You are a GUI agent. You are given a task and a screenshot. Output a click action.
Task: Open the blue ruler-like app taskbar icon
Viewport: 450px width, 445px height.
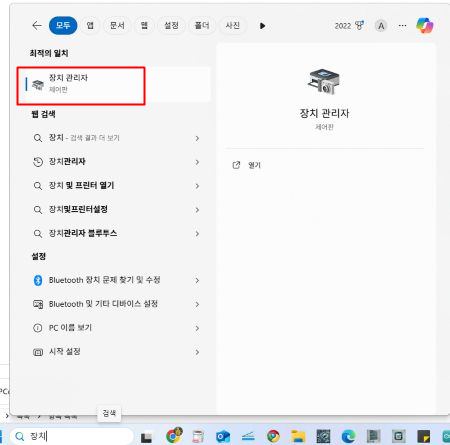[248, 436]
